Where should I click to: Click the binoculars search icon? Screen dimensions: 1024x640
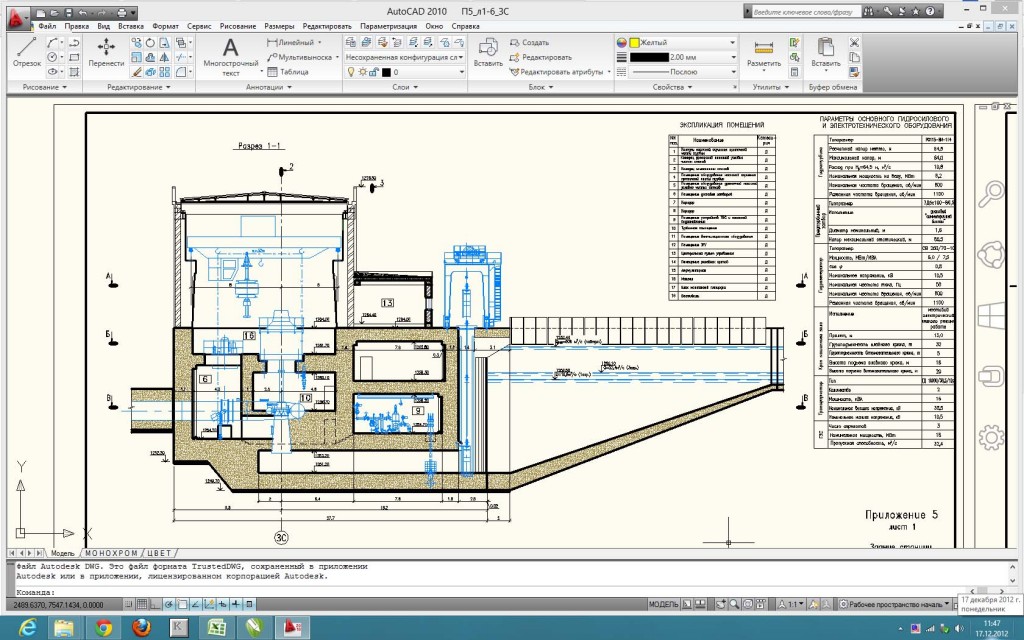point(869,11)
